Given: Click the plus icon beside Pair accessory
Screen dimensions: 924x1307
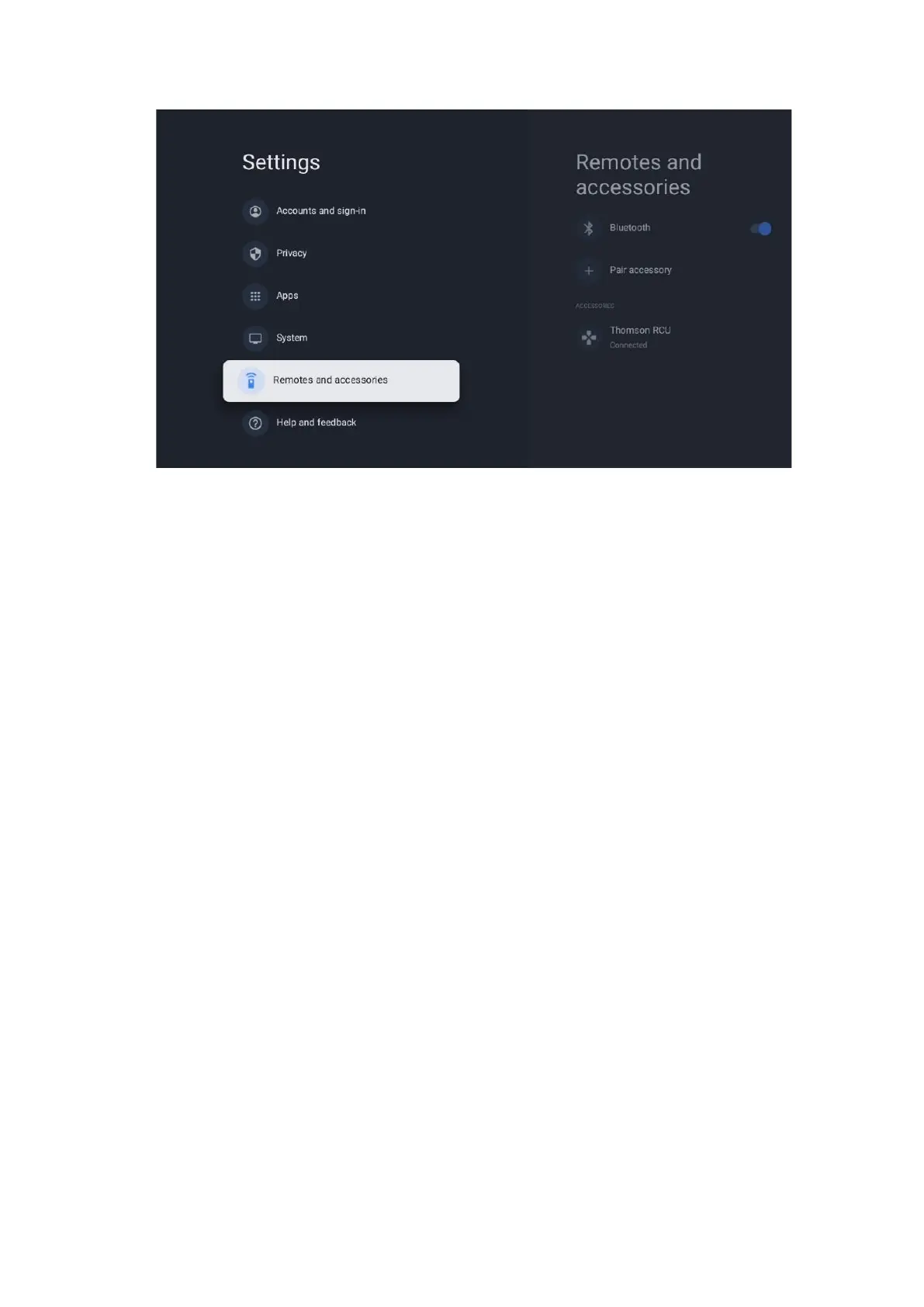Looking at the screenshot, I should (x=589, y=271).
